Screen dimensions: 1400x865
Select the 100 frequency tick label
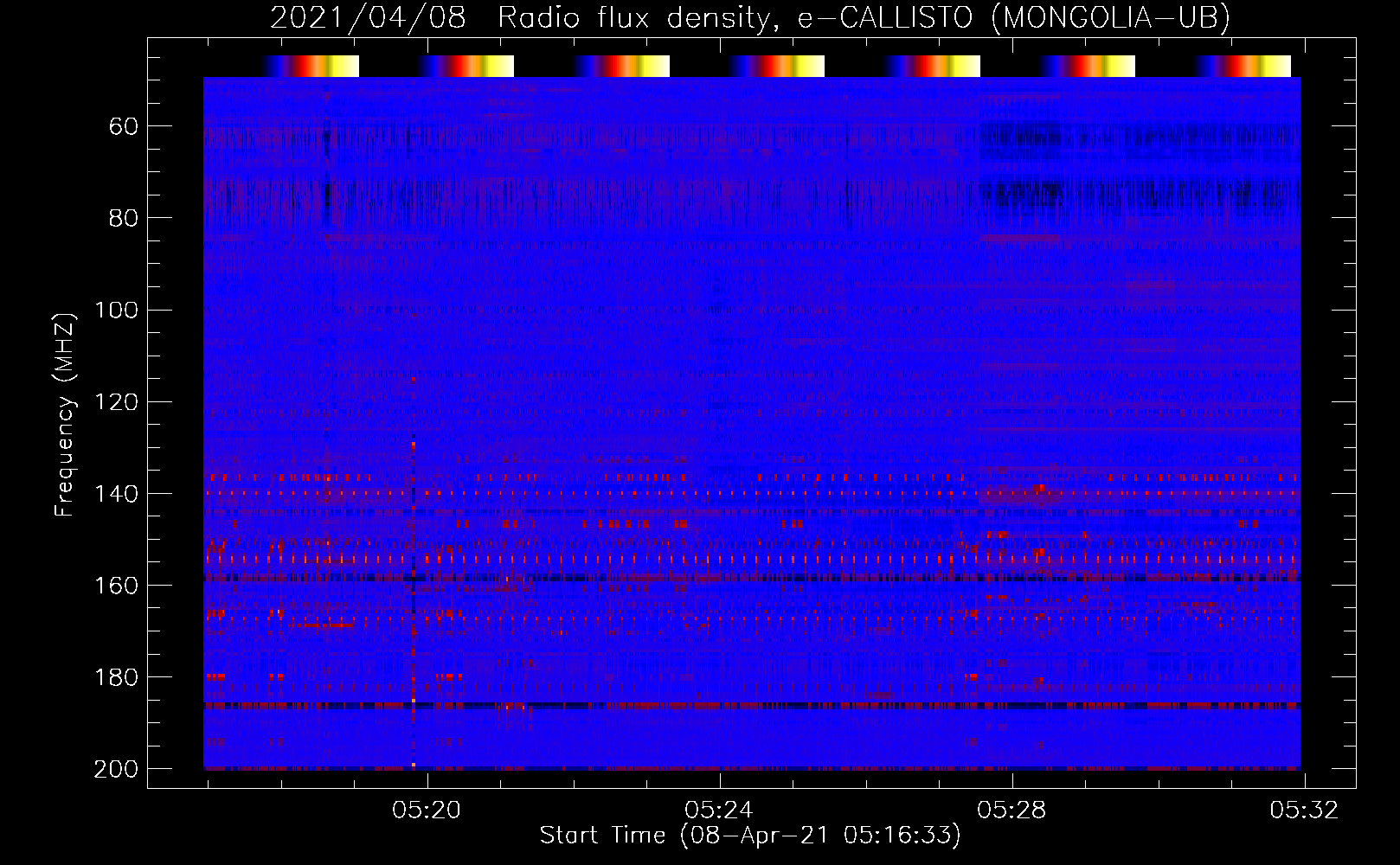[x=115, y=310]
